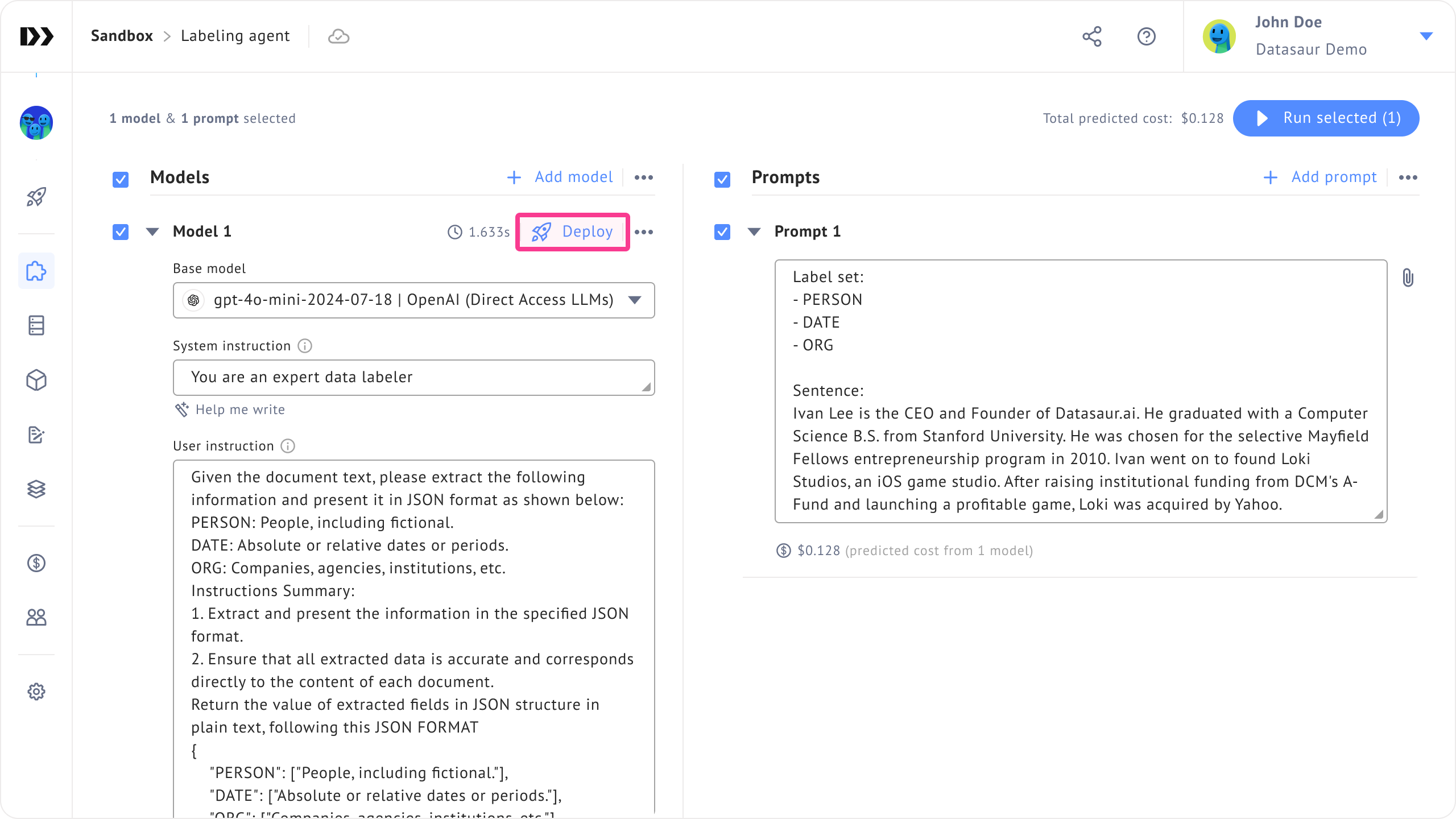Open Model 1 more options menu
The height and width of the screenshot is (819, 1456).
pyautogui.click(x=644, y=232)
